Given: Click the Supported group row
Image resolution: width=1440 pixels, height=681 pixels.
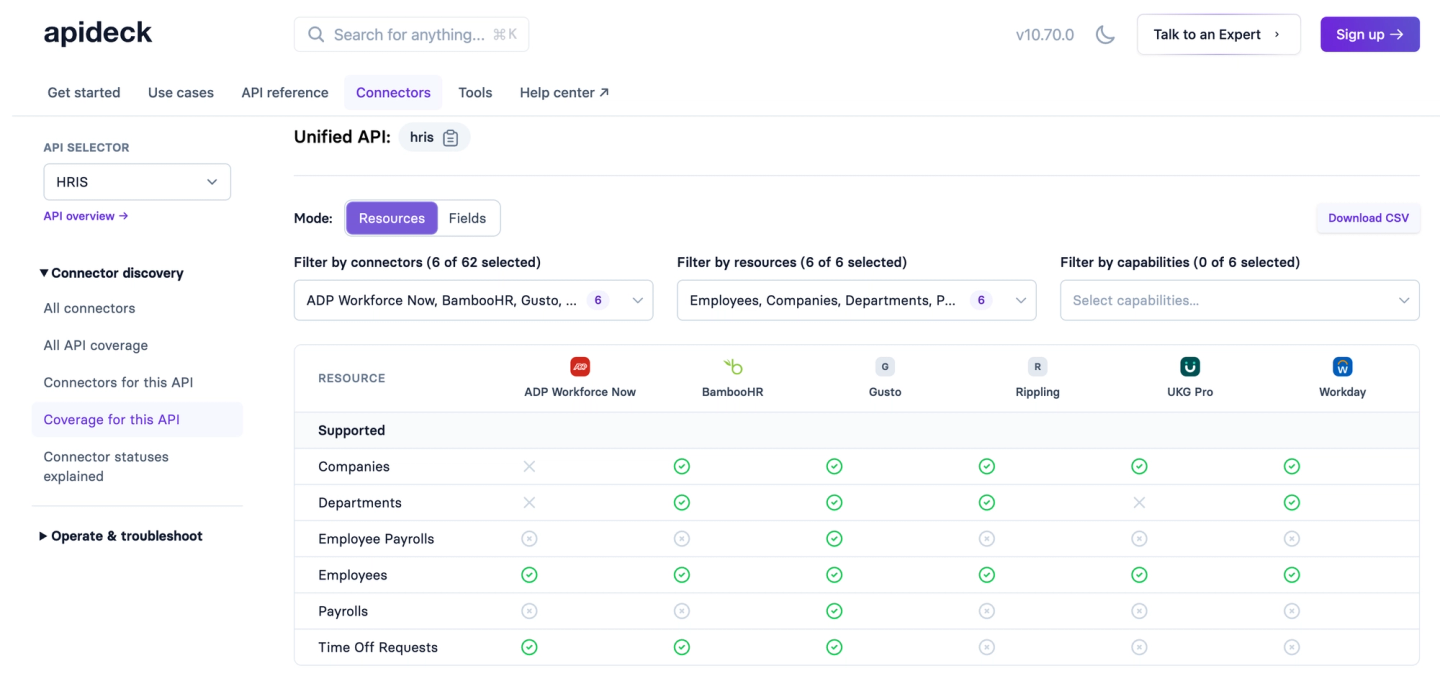Looking at the screenshot, I should tap(856, 431).
